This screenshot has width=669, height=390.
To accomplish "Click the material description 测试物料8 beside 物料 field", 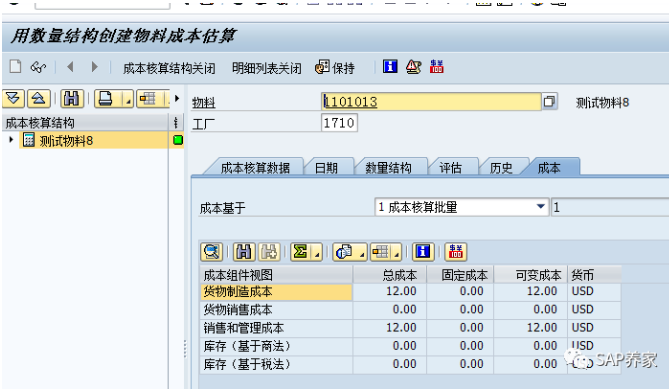I will (602, 102).
